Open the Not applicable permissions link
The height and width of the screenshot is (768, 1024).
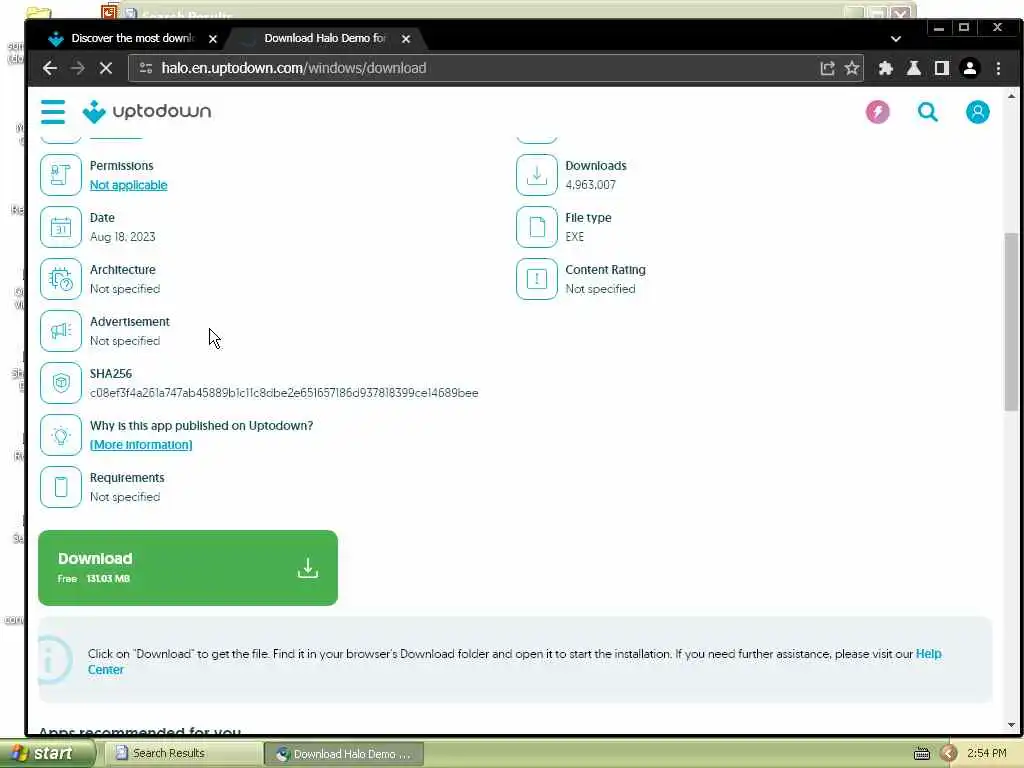(x=129, y=185)
